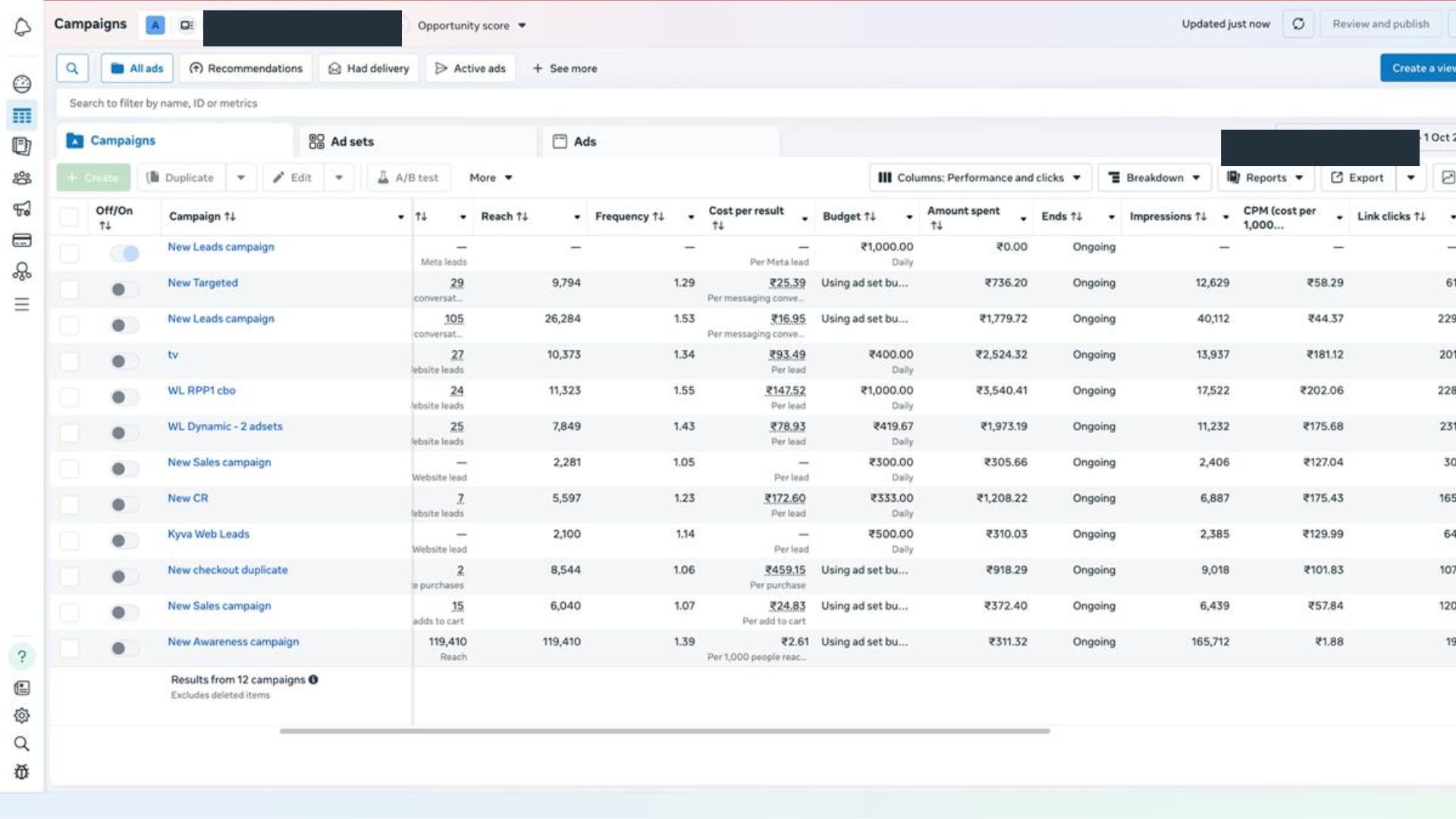Open the Columns: Performance and clicks dropdown

coord(981,177)
